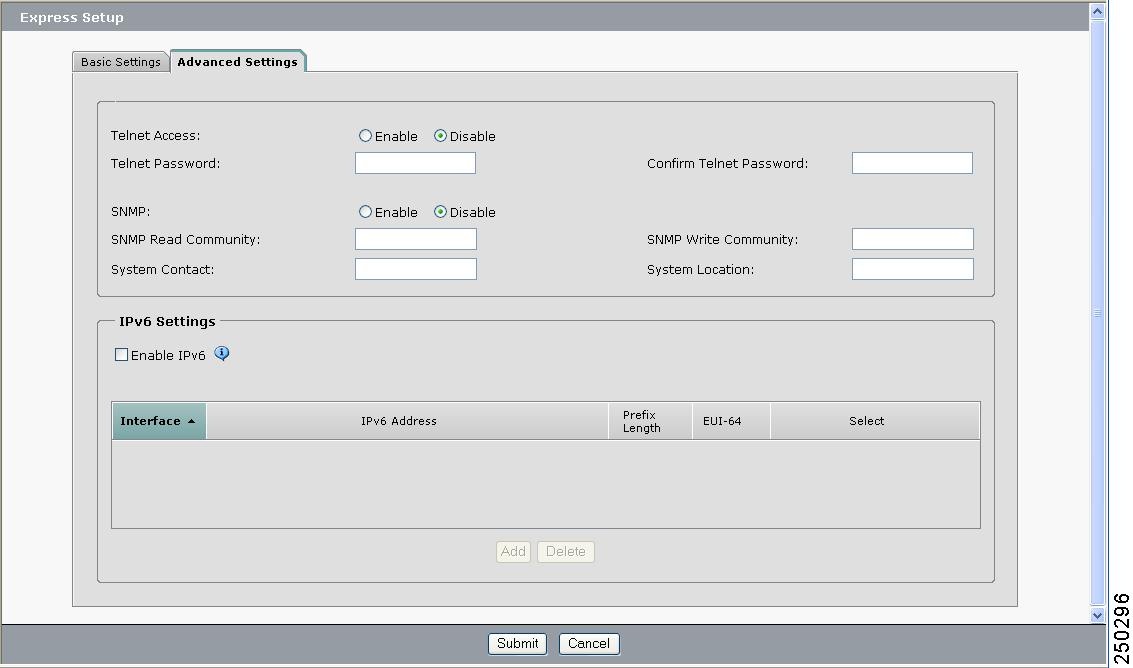Click the Interface column header
This screenshot has width=1133, height=668.
(x=159, y=421)
